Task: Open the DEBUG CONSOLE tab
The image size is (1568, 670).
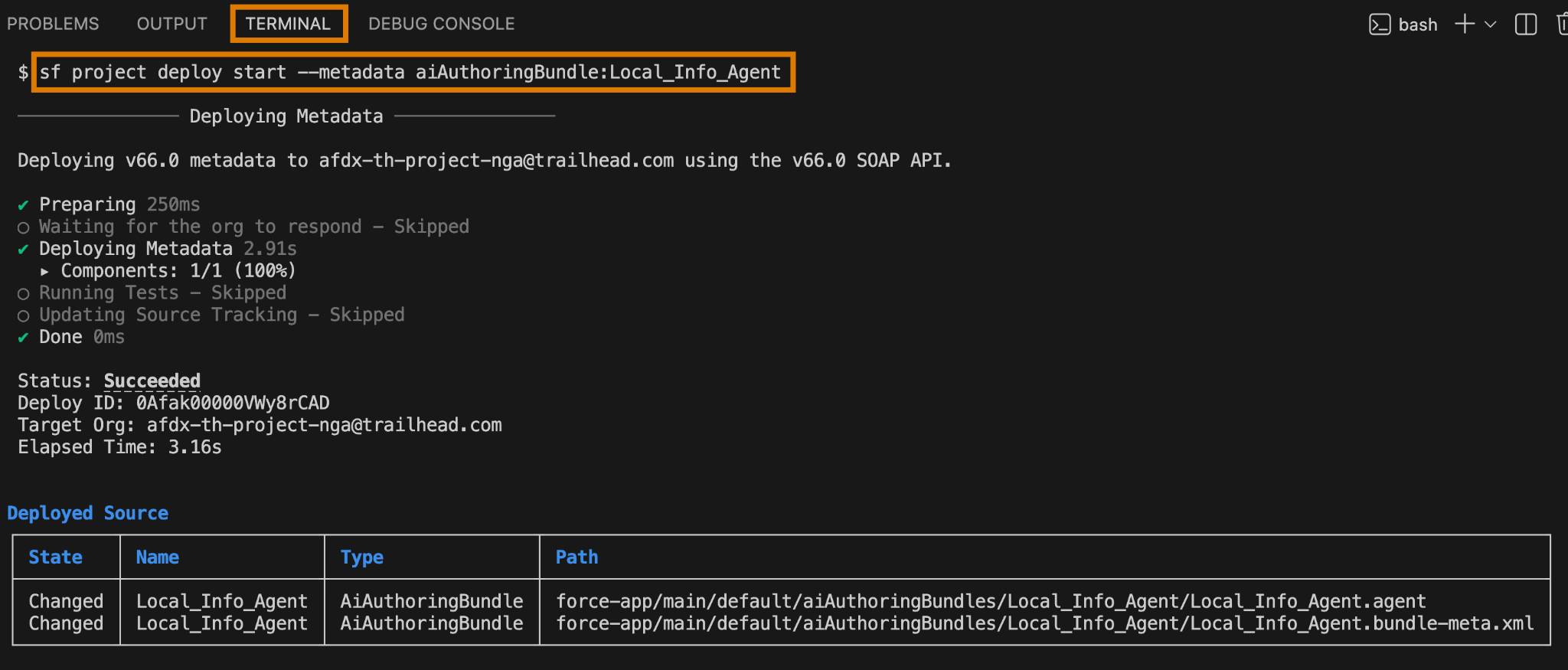Action: pyautogui.click(x=441, y=24)
